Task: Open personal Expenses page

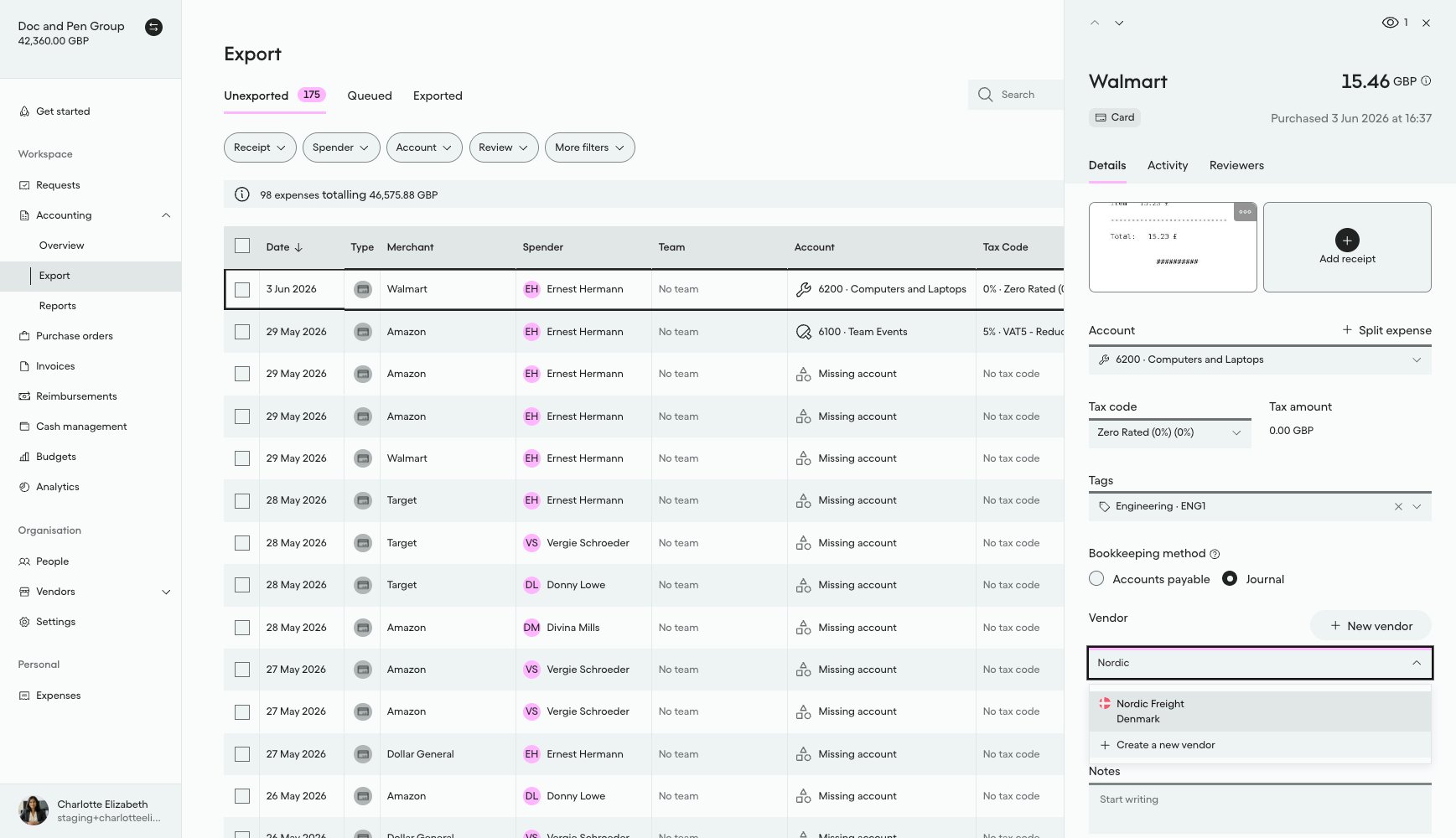Action: click(58, 696)
